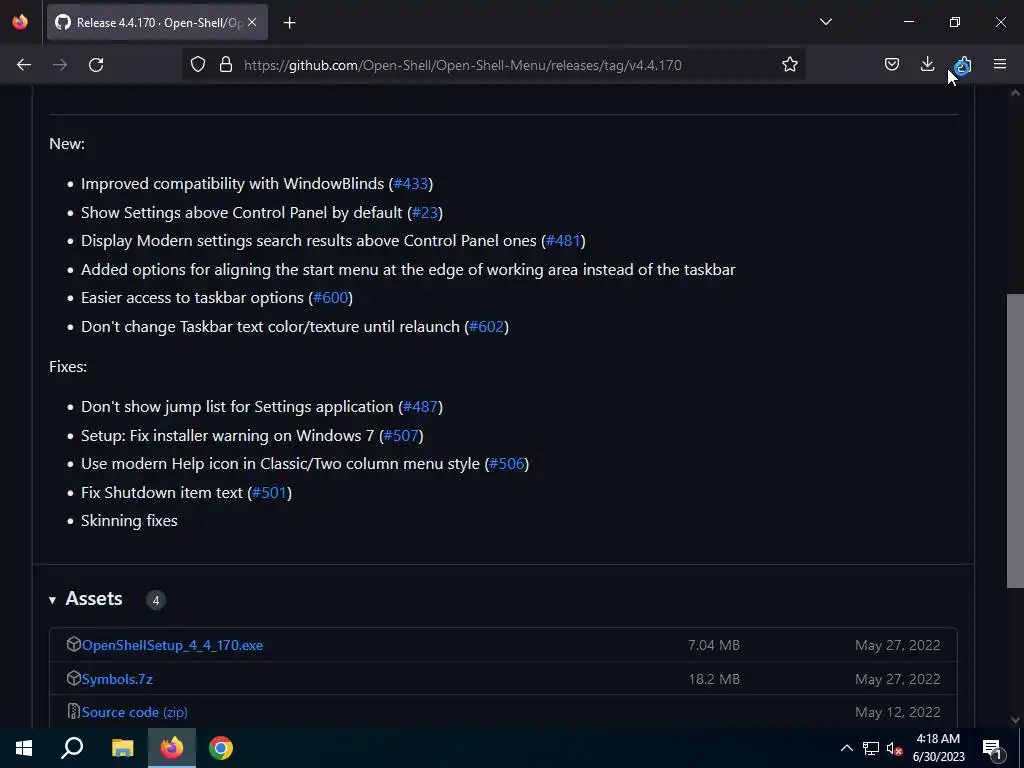
Task: Select the Release 4.4.170 Open-Shell tab
Action: click(157, 22)
